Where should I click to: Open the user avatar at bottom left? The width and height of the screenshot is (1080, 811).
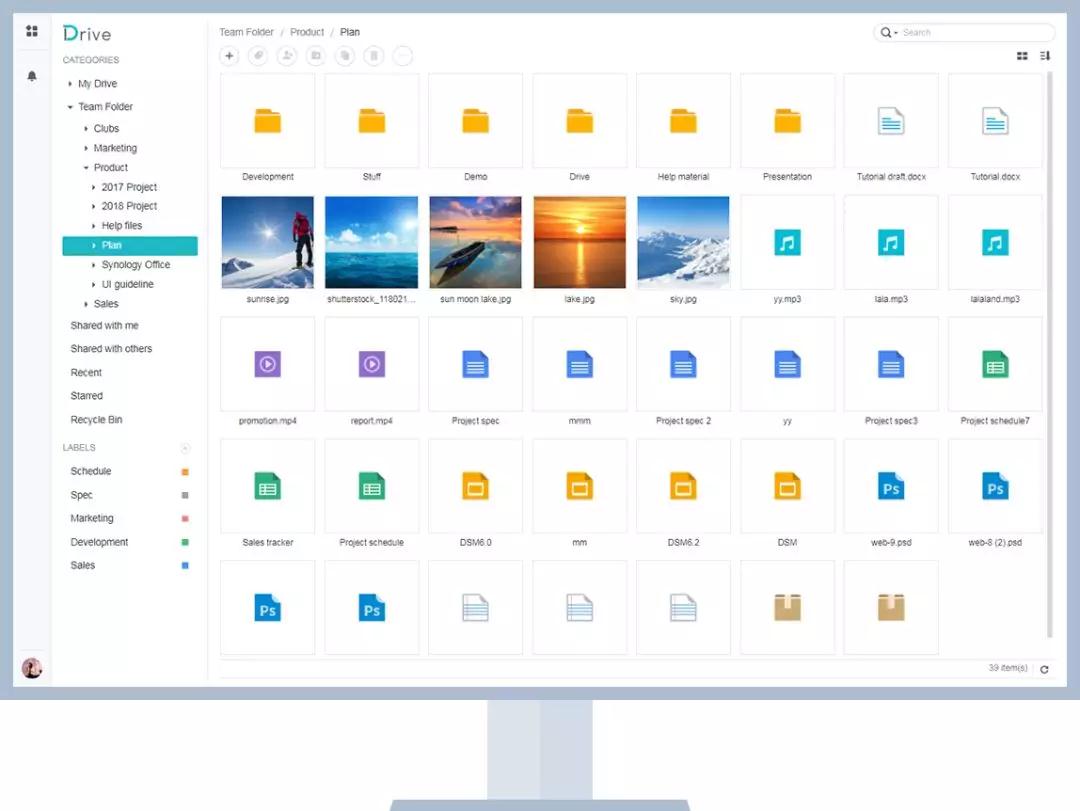pos(32,668)
